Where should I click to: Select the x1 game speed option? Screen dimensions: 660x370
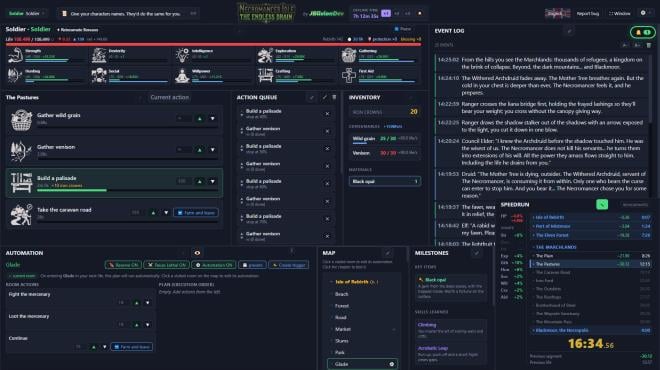[x=386, y=13]
